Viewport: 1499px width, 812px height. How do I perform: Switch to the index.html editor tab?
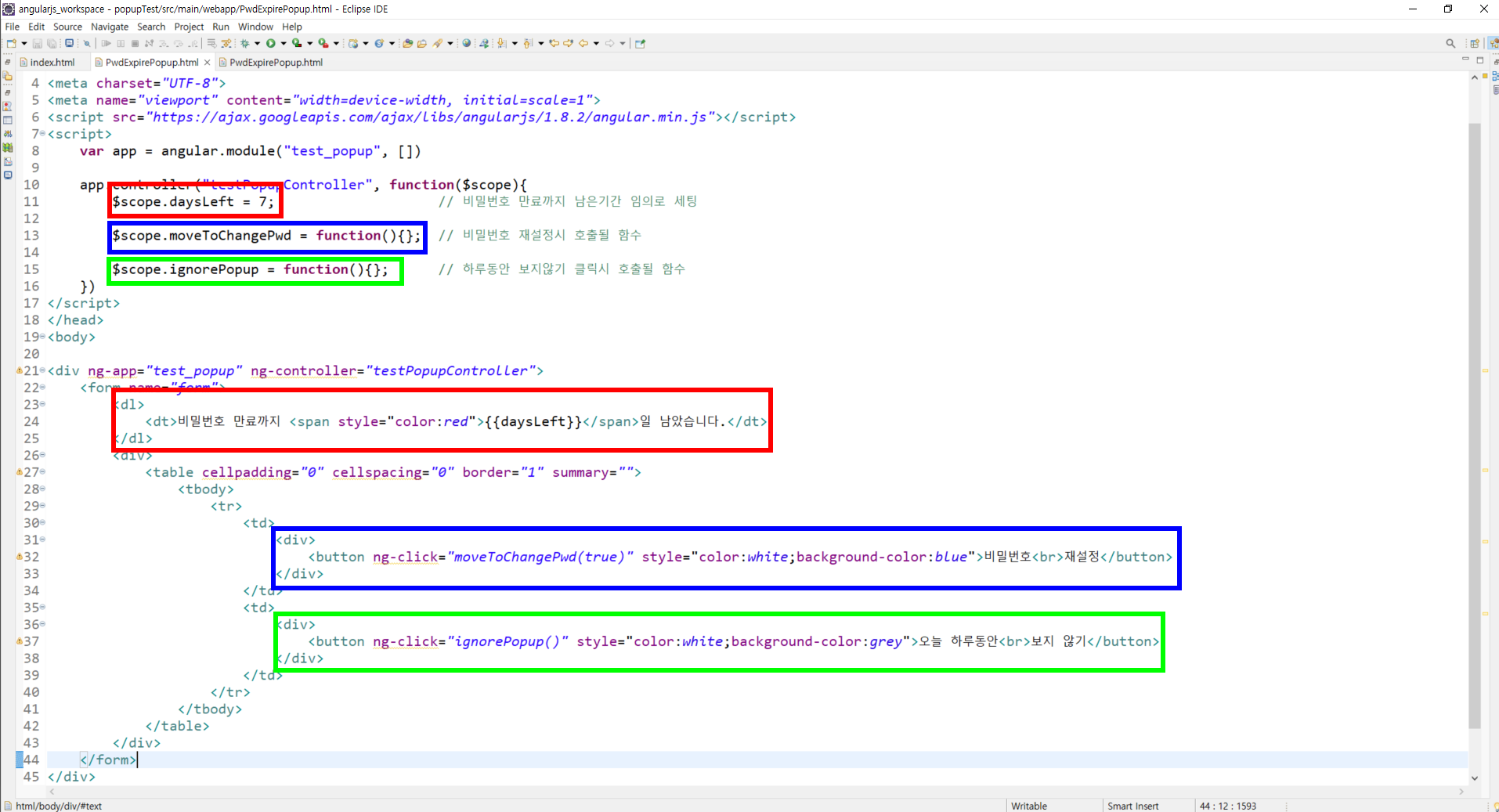tap(52, 63)
